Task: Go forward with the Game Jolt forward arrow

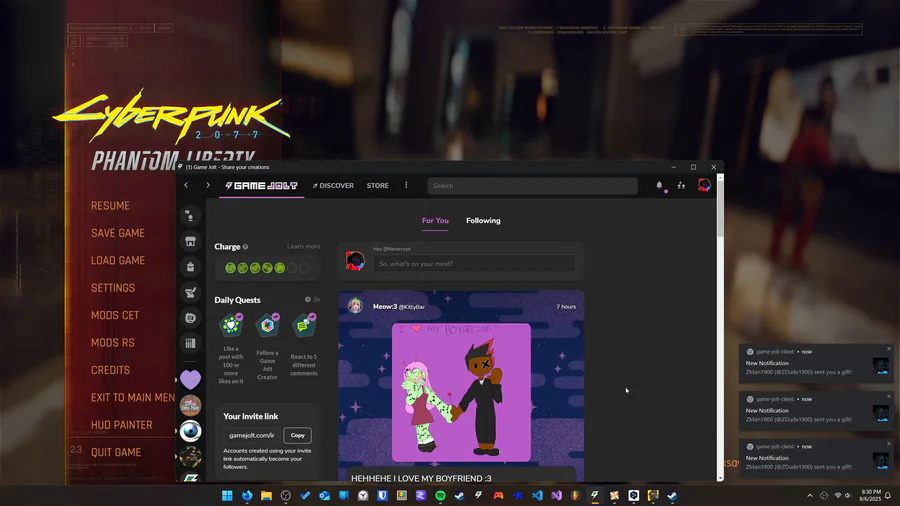Action: 208,185
